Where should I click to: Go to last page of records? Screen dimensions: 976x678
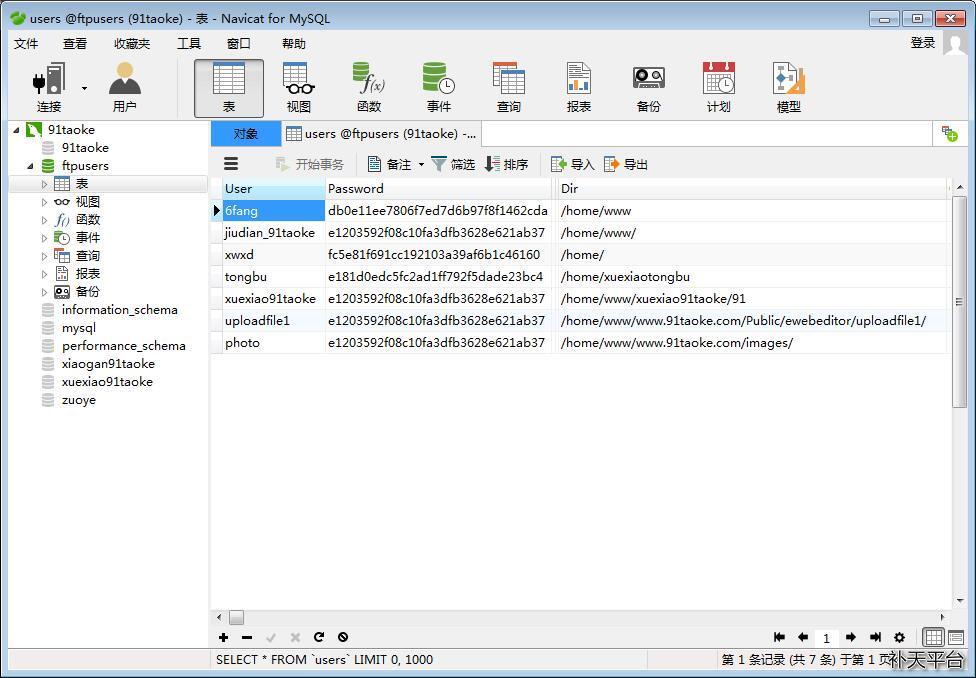(x=875, y=637)
